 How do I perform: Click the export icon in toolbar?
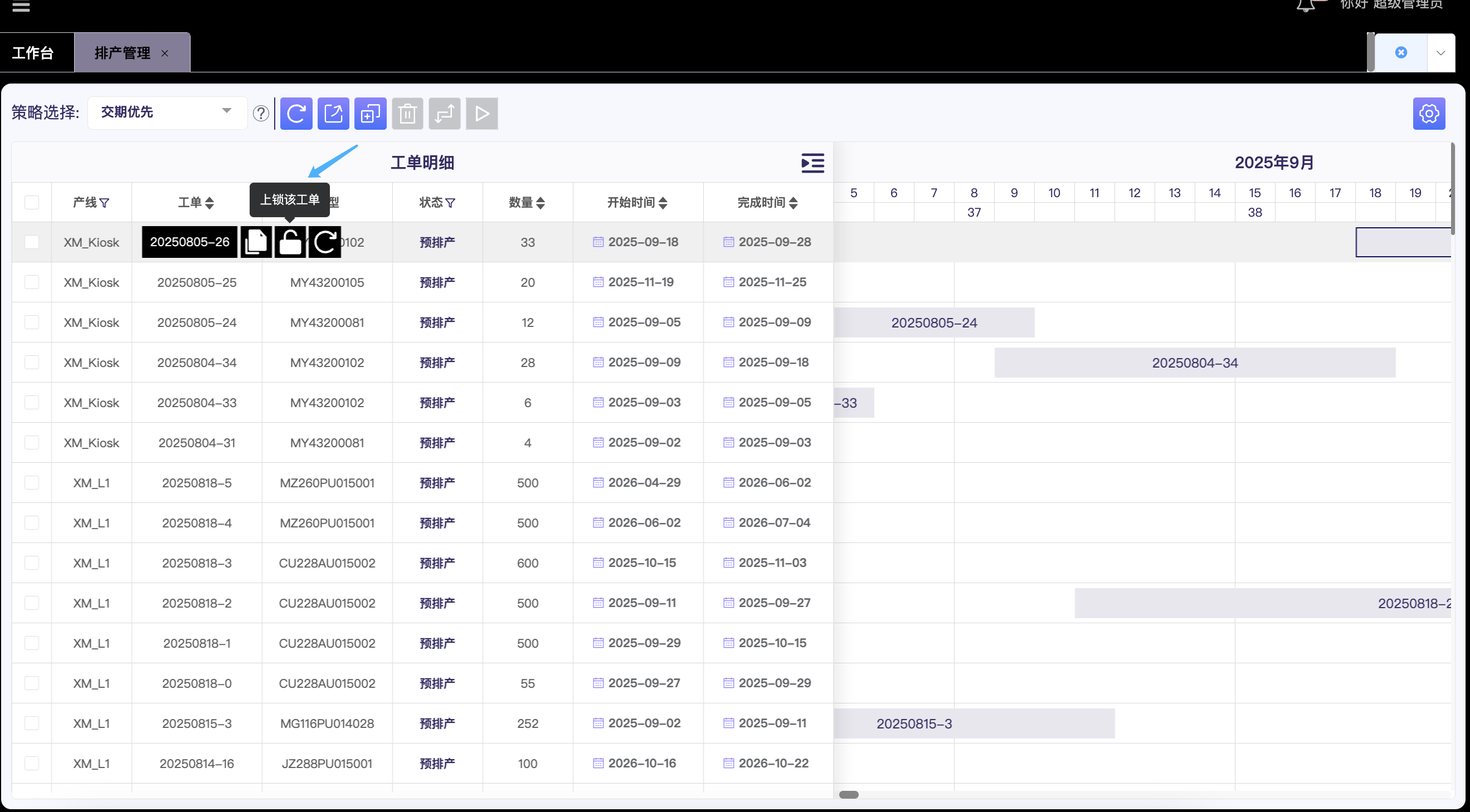[333, 114]
